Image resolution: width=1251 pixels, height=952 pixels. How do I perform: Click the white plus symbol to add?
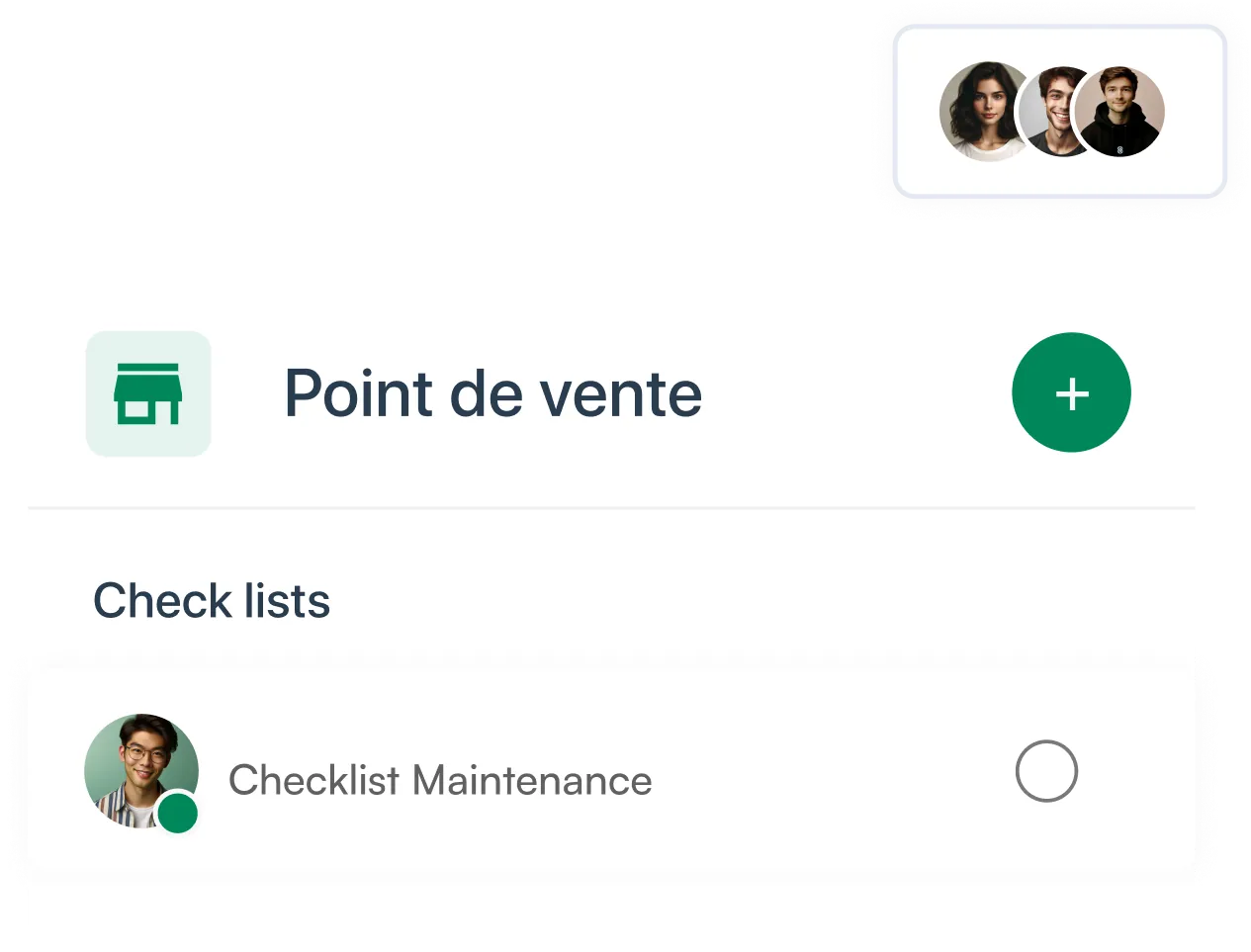pos(1072,393)
